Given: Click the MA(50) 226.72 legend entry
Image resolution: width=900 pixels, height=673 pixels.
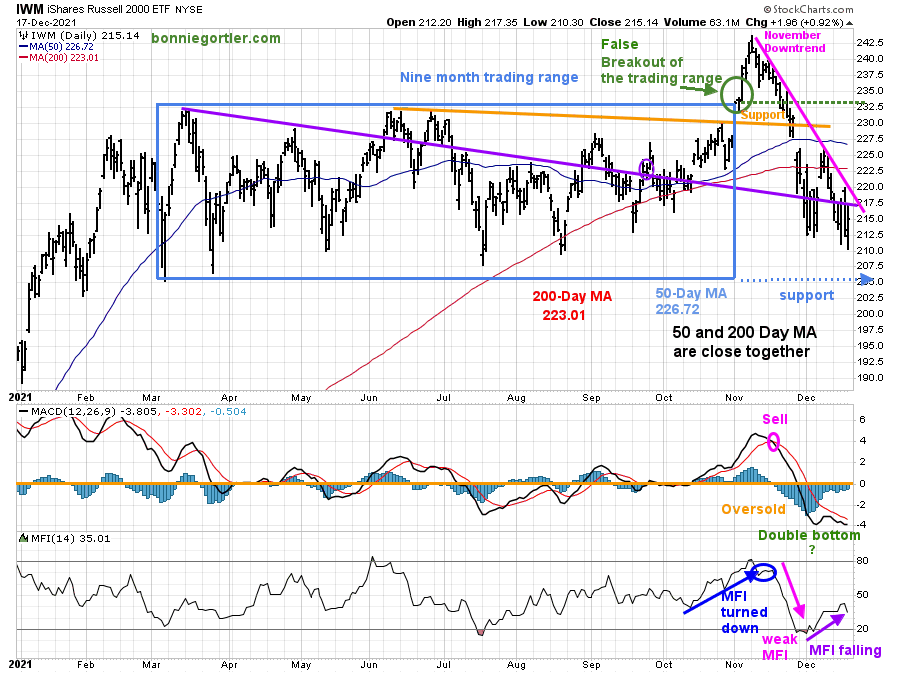Looking at the screenshot, I should point(56,46).
